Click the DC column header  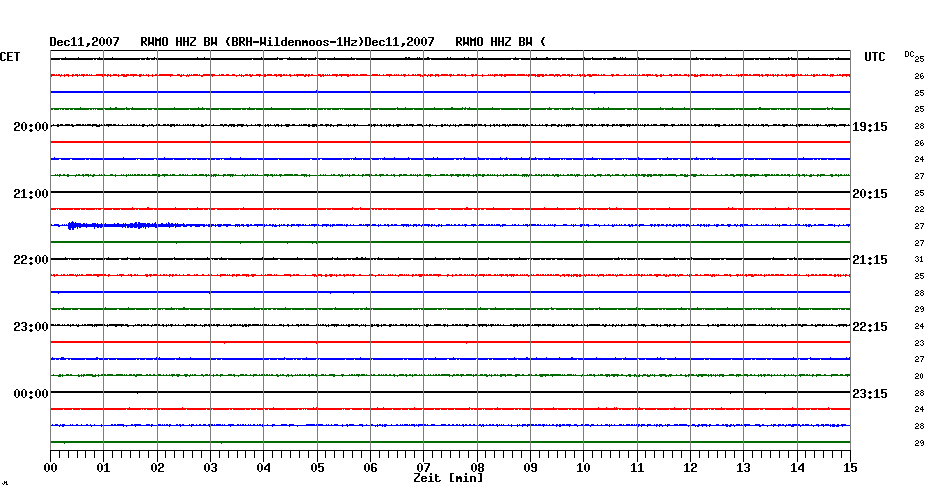909,54
